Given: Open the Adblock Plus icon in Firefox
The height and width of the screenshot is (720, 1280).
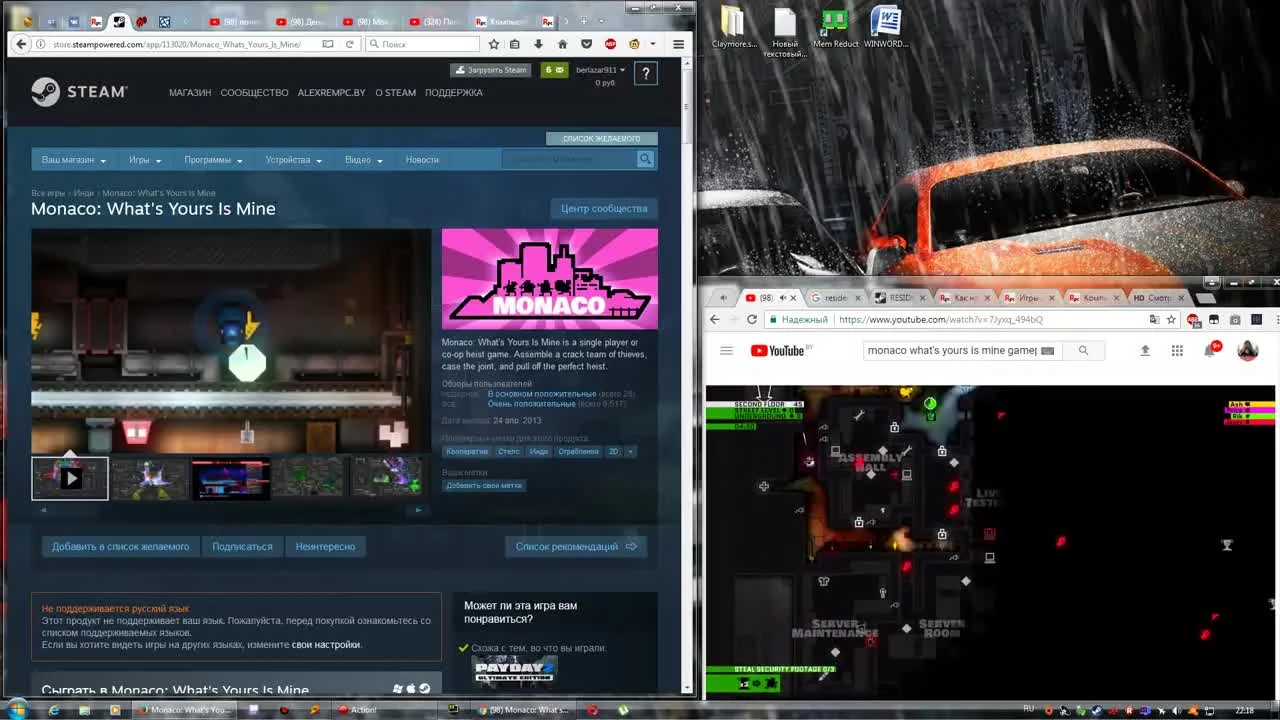Looking at the screenshot, I should (610, 44).
